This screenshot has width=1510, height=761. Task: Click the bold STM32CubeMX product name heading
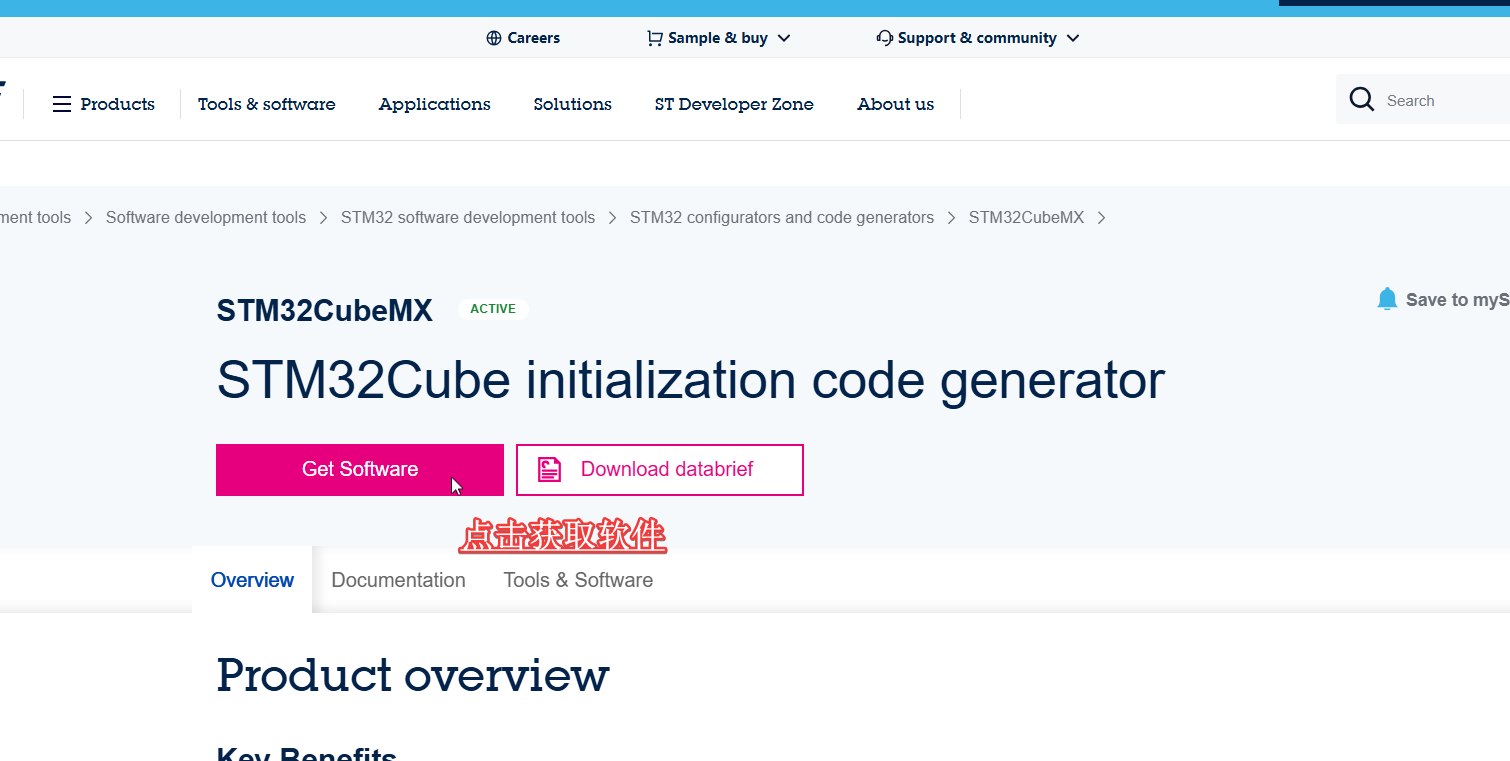point(325,311)
